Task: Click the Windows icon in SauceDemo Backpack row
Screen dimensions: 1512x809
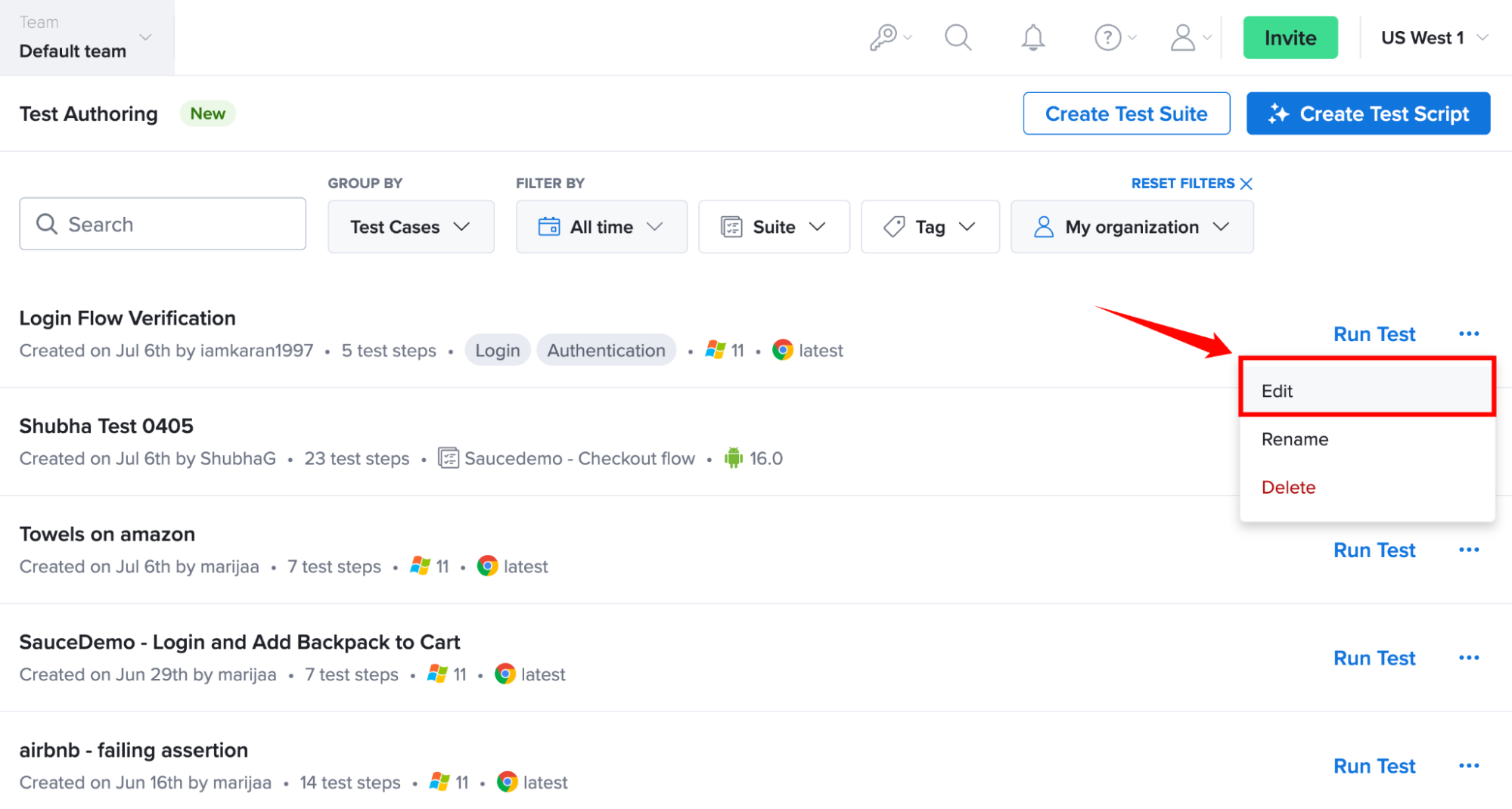Action: 438,674
